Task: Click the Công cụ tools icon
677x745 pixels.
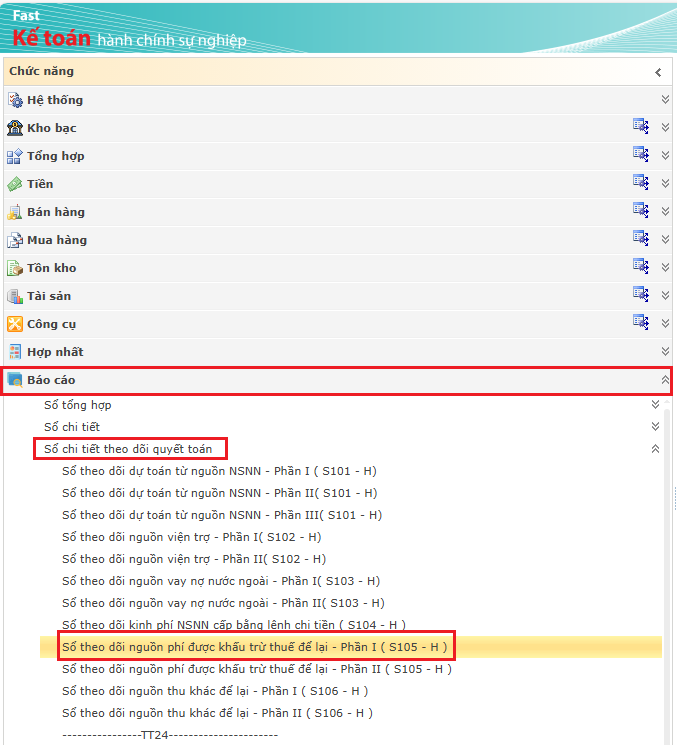Action: 15,325
